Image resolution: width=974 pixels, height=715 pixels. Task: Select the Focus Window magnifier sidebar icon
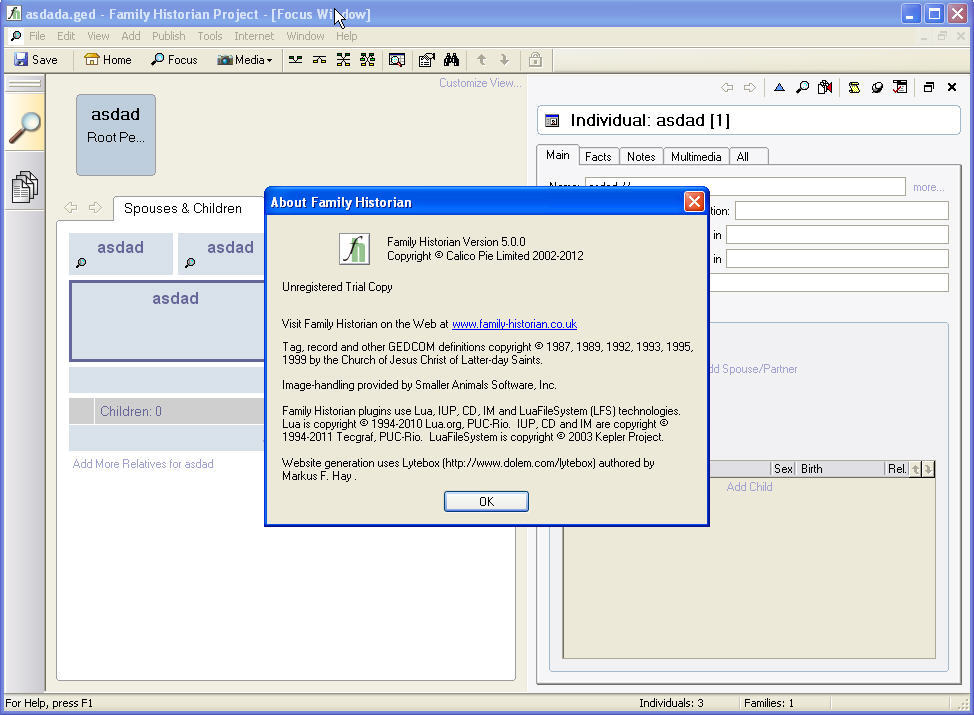25,126
